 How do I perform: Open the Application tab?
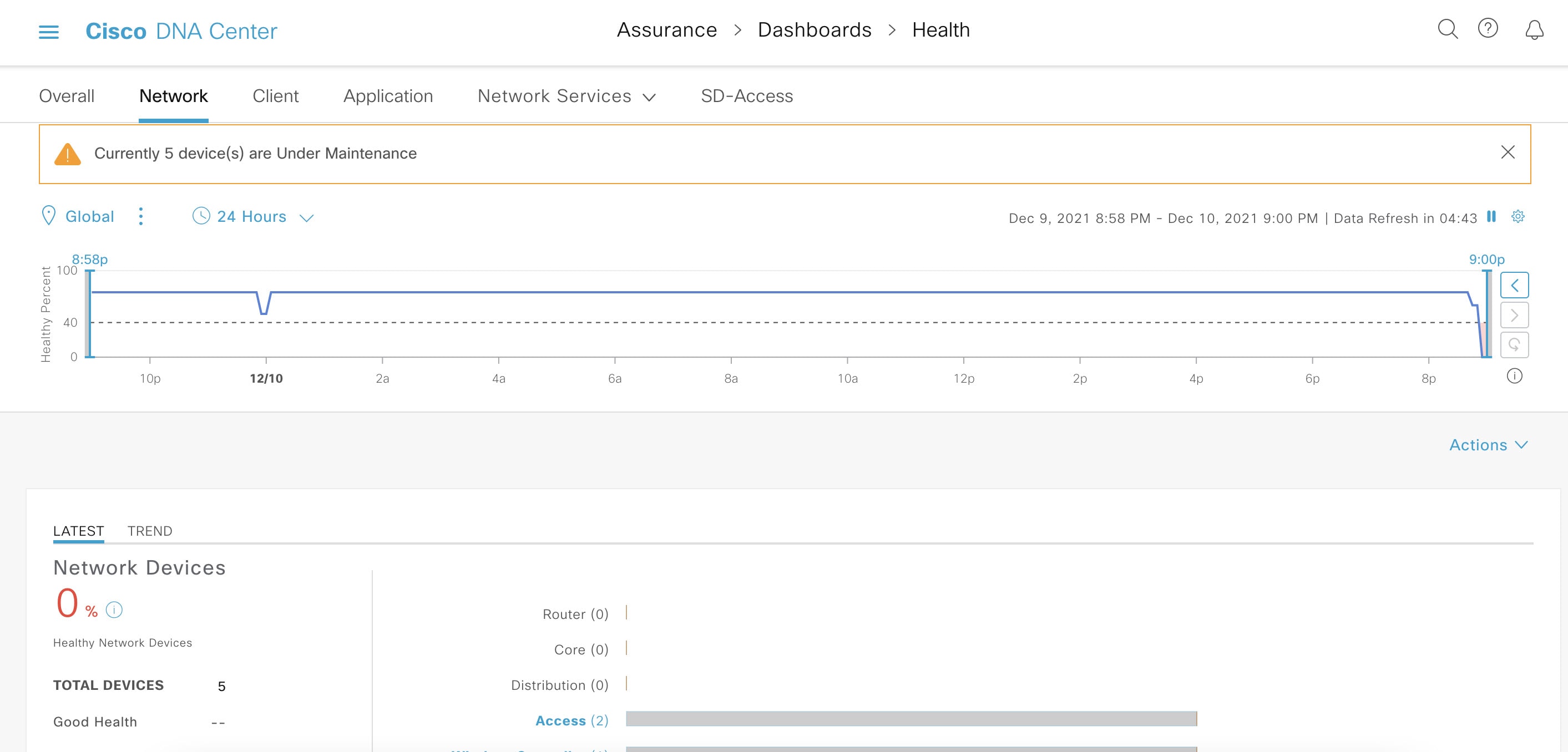coord(388,96)
